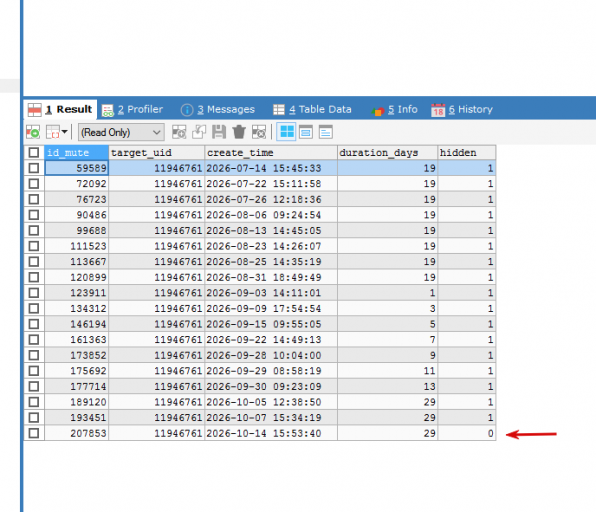Select duration_days value 11 in row 175692

(388, 371)
